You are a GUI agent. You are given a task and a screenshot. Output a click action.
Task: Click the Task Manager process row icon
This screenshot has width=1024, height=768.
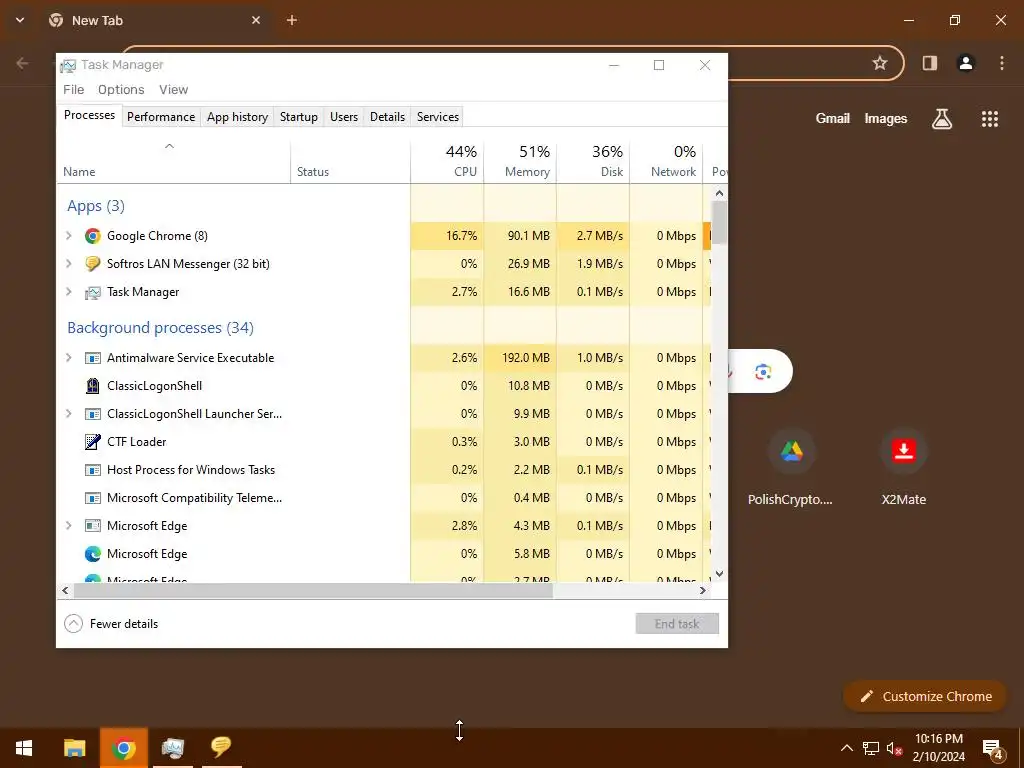pos(93,292)
